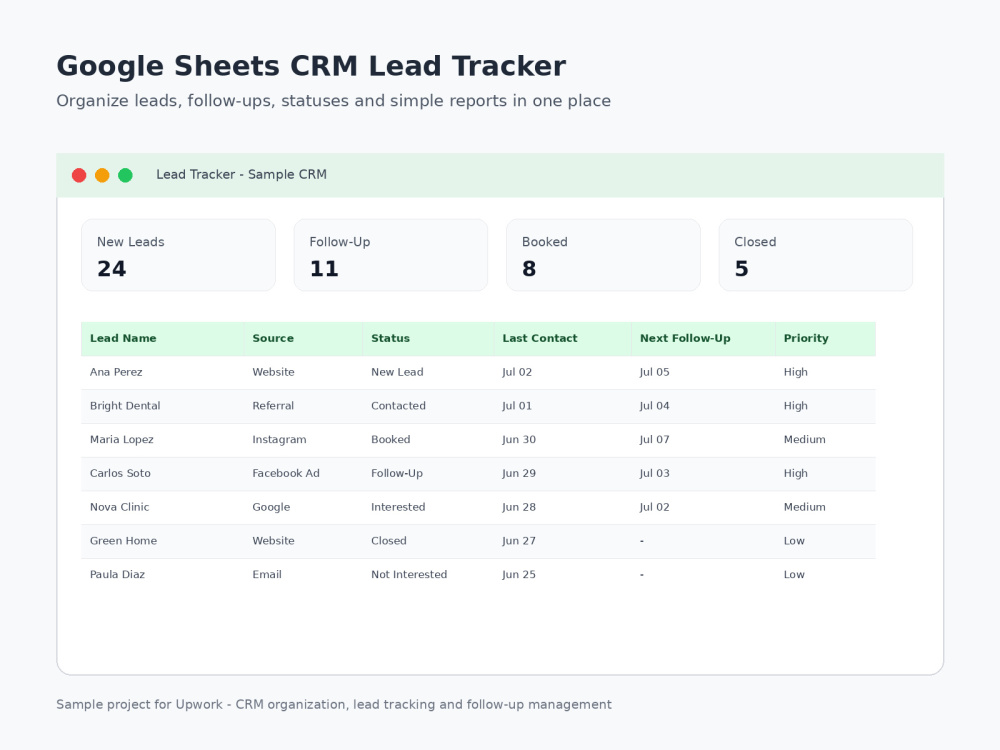This screenshot has width=1000, height=750.
Task: Click the Interested status cell
Action: pyautogui.click(x=429, y=508)
